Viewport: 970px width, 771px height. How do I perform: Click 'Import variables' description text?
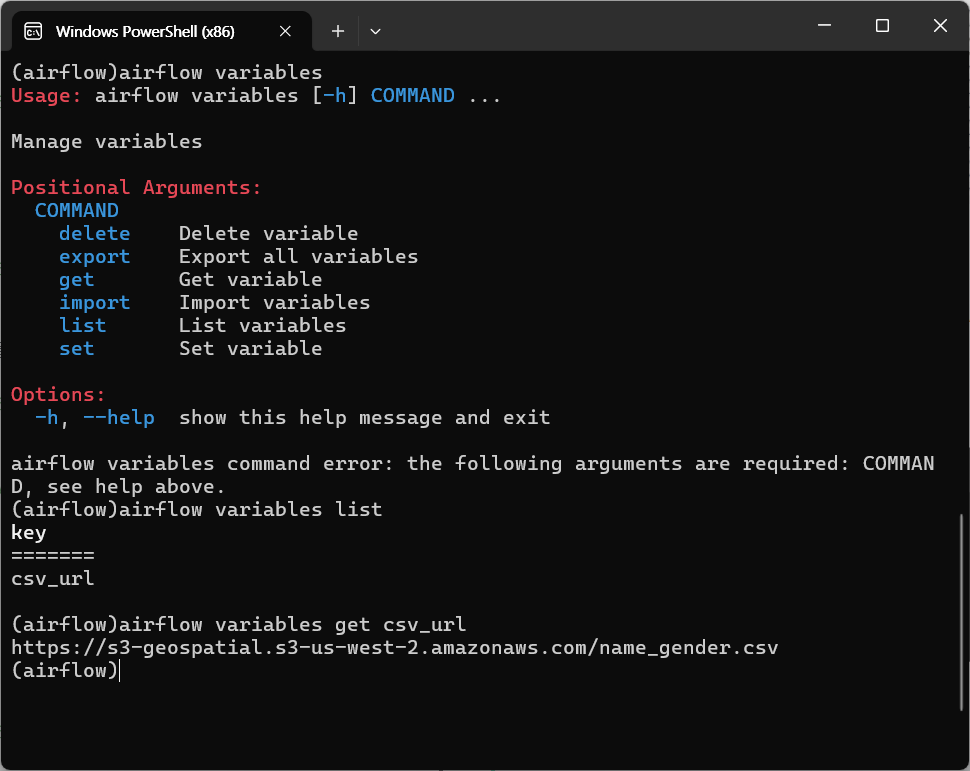point(275,303)
